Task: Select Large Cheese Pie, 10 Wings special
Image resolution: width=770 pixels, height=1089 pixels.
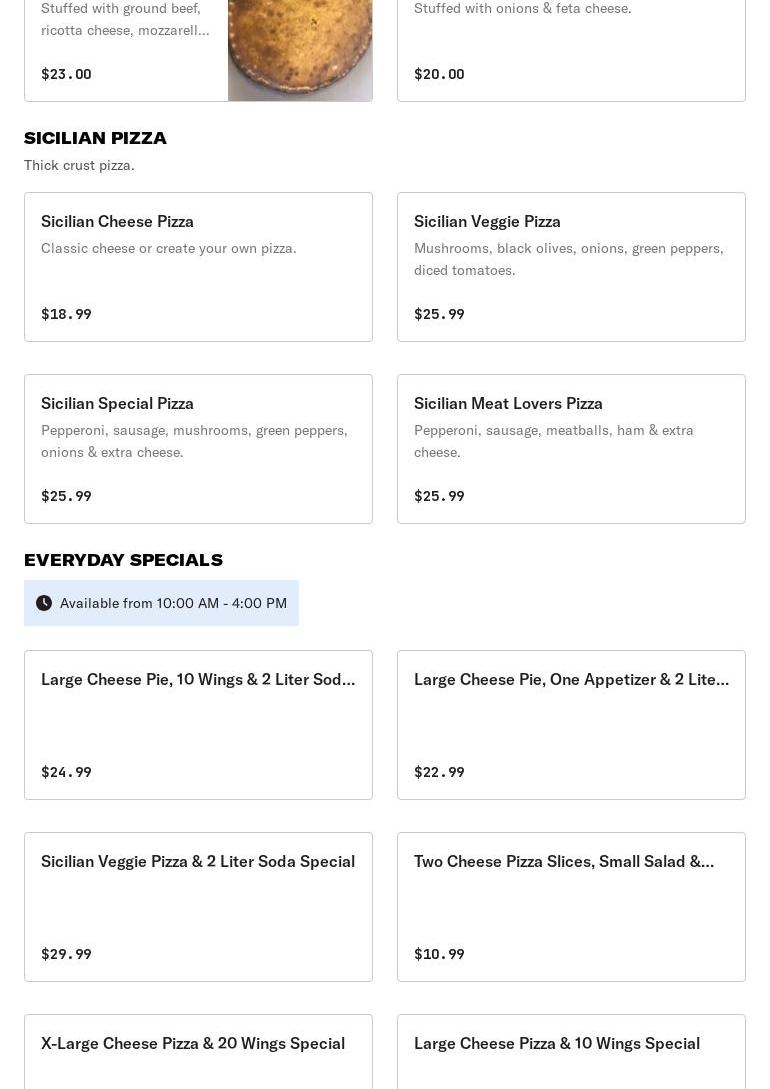Action: 198,725
